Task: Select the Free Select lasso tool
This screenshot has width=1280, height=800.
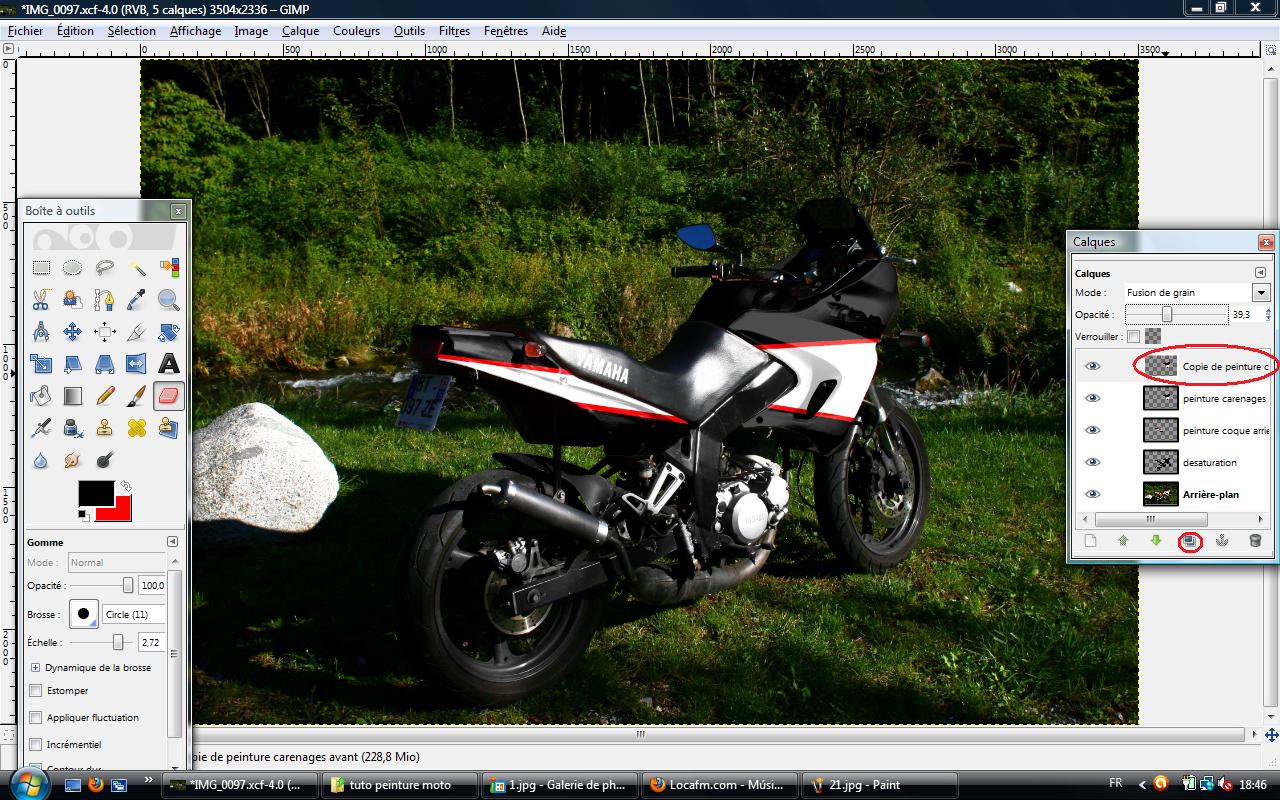Action: point(105,268)
